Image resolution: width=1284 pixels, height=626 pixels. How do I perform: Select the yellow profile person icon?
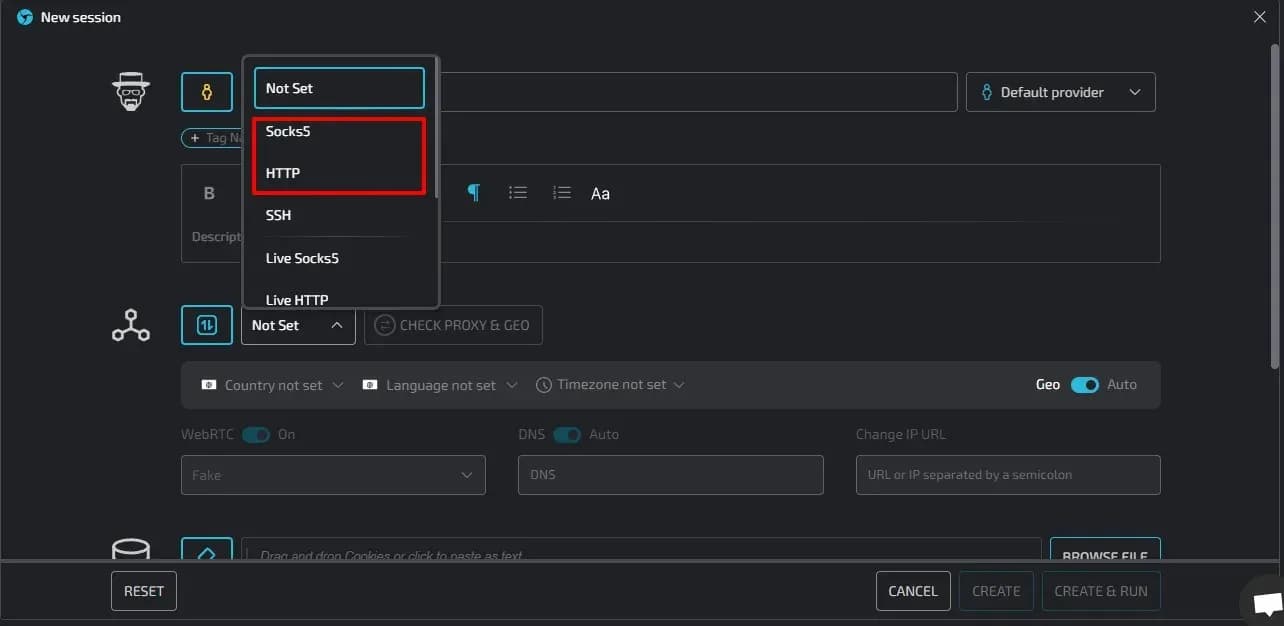pyautogui.click(x=206, y=91)
